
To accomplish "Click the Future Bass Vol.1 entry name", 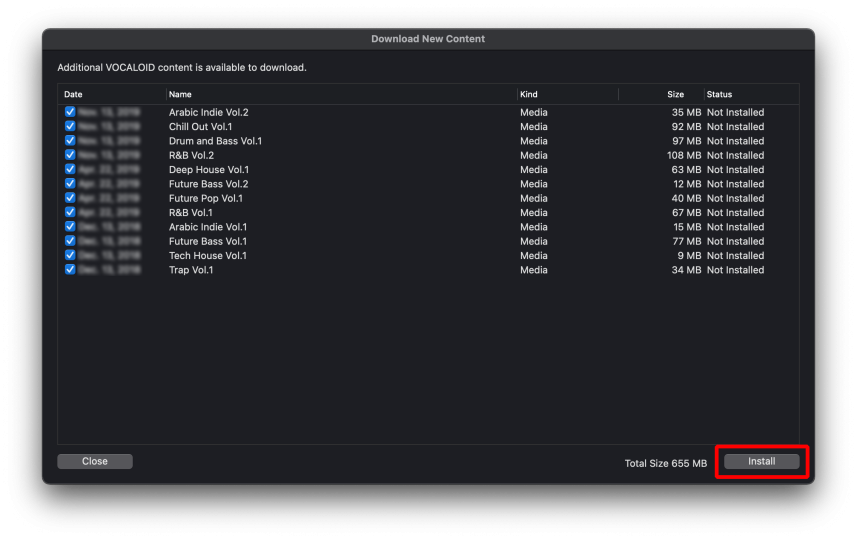I will tap(207, 241).
